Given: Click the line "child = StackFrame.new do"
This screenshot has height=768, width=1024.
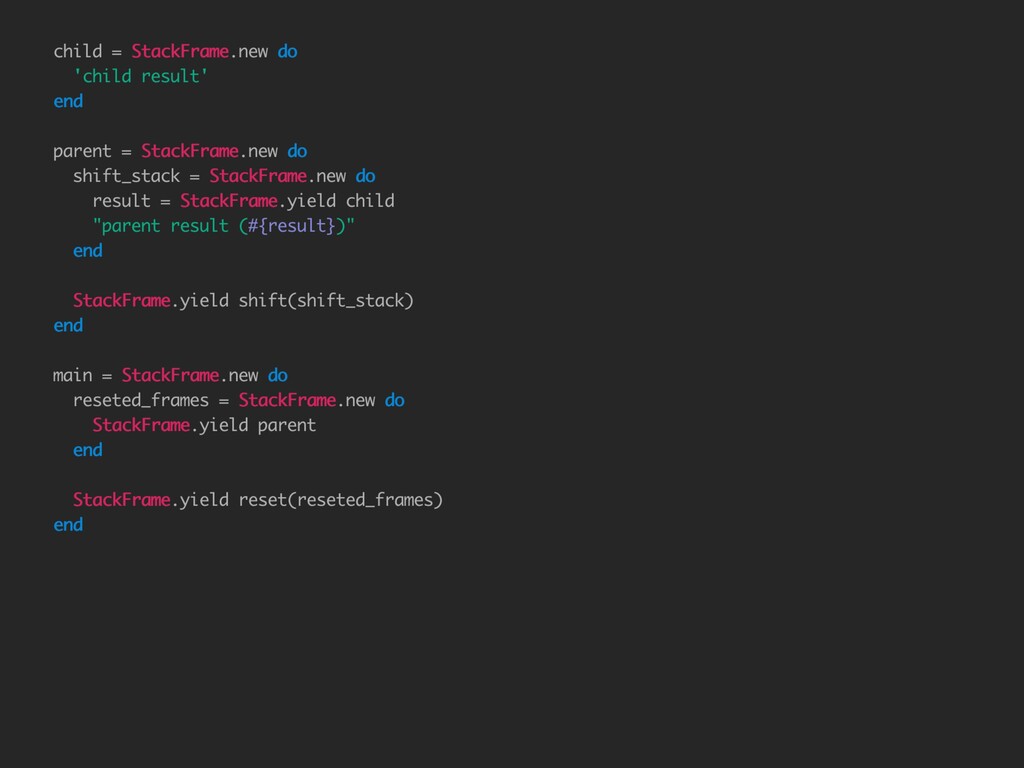Looking at the screenshot, I should point(175,52).
